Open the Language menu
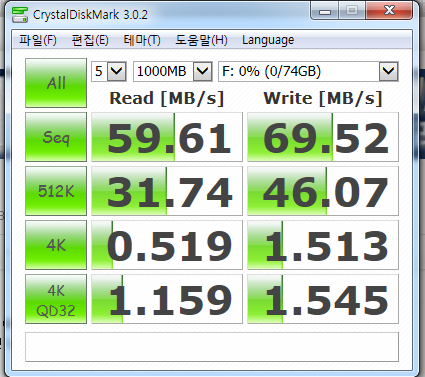The width and height of the screenshot is (425, 377). 268,40
